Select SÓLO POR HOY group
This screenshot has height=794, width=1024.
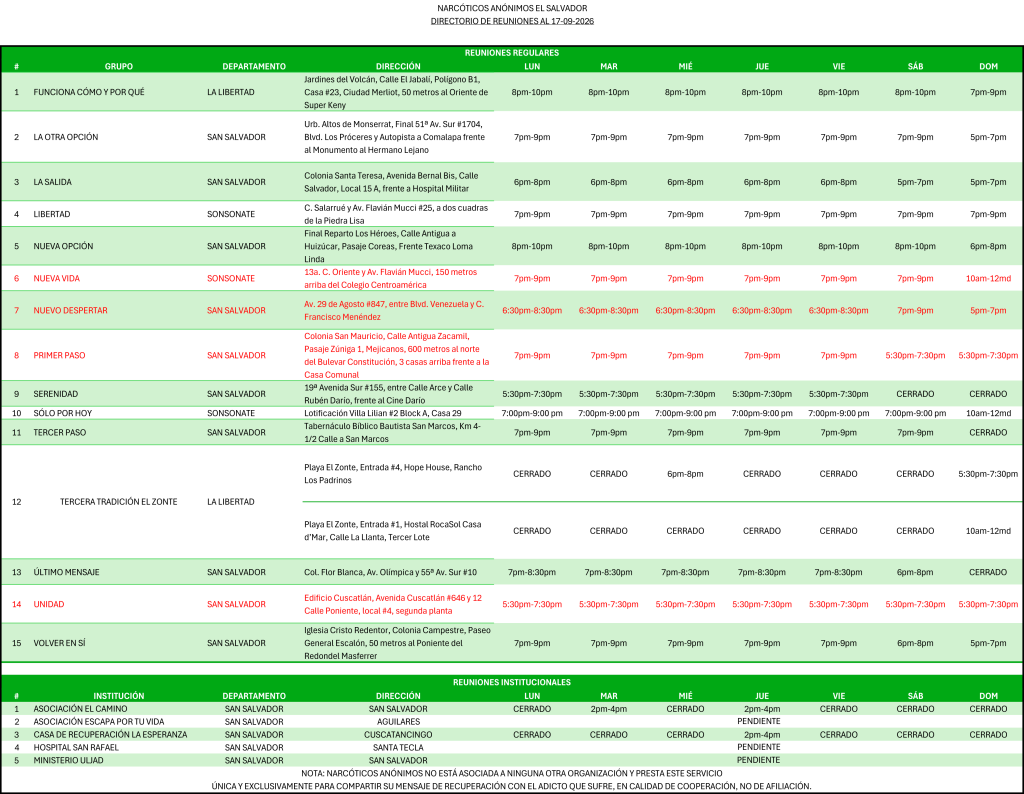pos(63,413)
